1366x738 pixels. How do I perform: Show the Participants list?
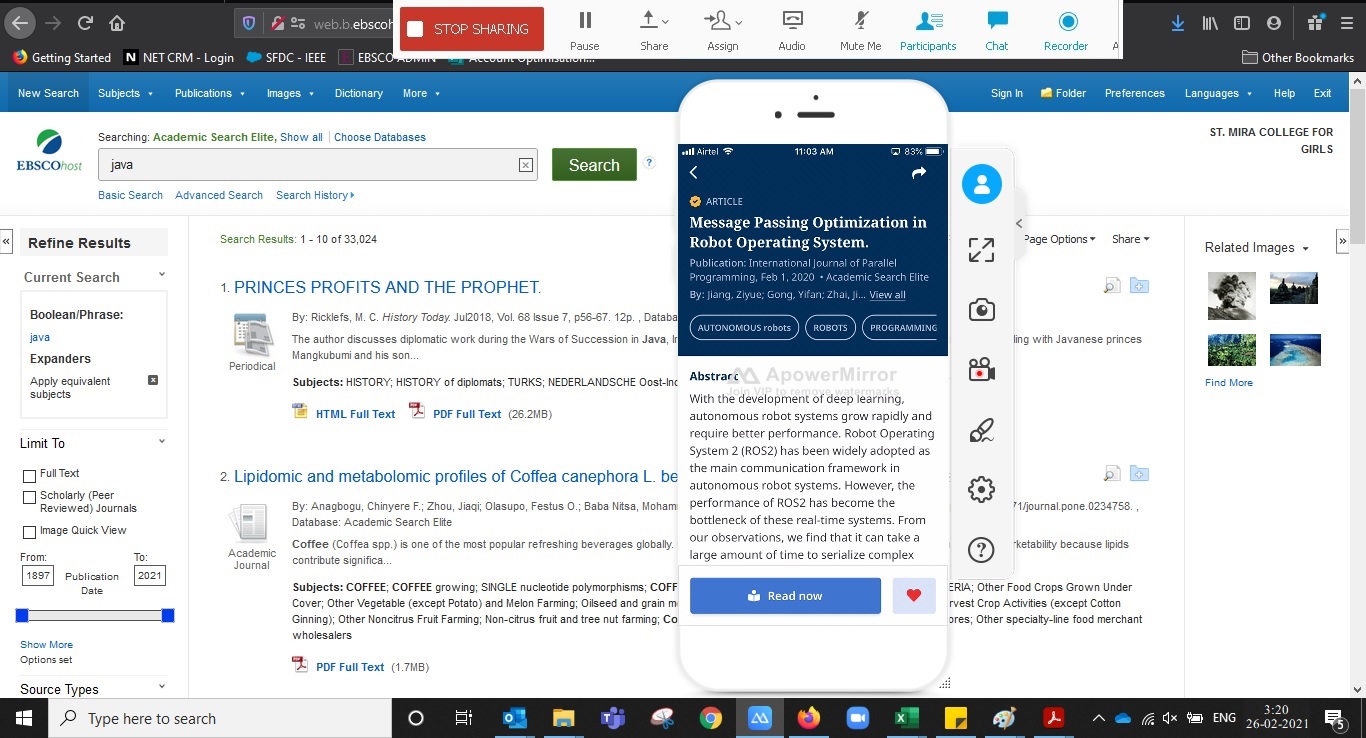(x=927, y=29)
